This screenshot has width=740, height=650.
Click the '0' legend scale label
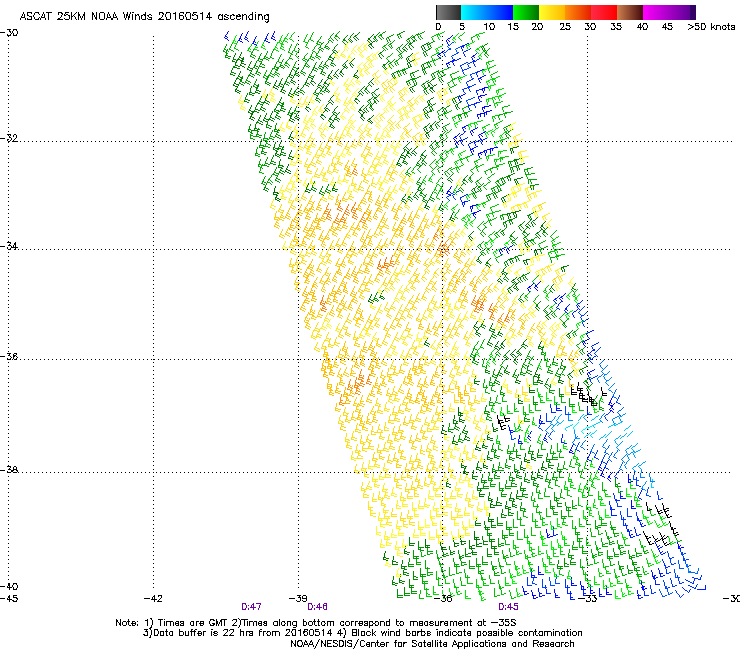(x=438, y=27)
